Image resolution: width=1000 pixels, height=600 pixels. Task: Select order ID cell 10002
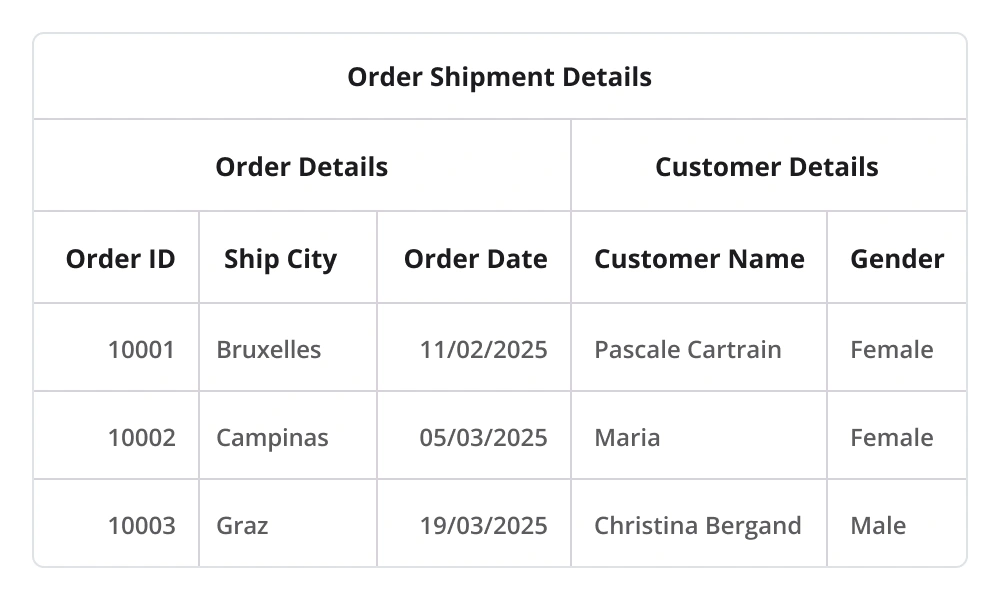click(141, 437)
